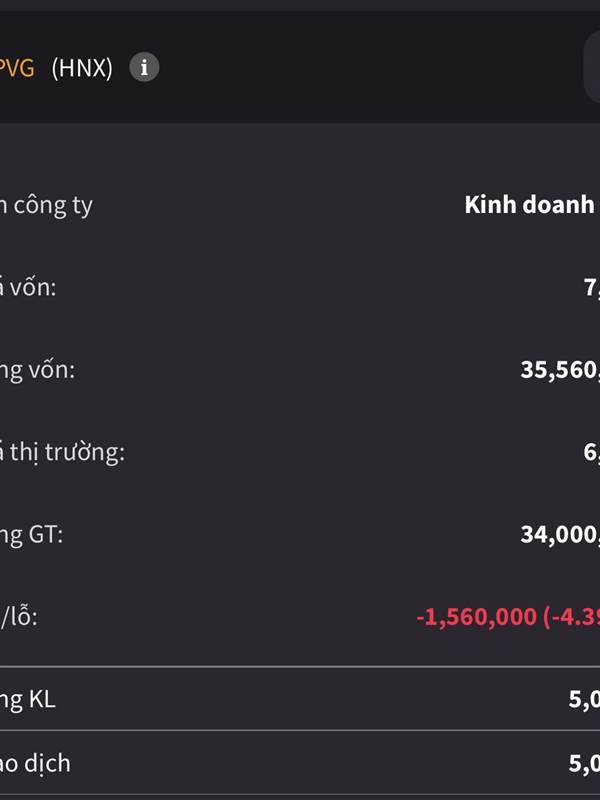Image resolution: width=600 pixels, height=800 pixels.
Task: Click the 'Kinh doanh' company value
Action: [530, 205]
